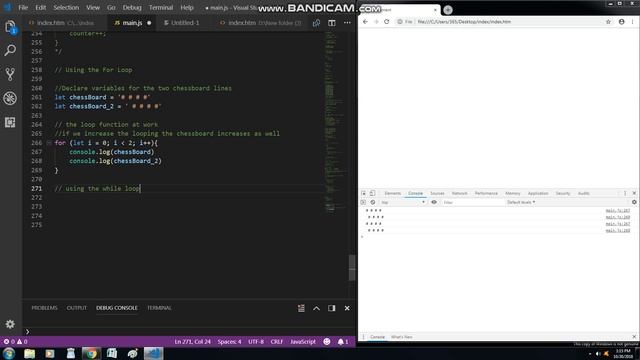
Task: Go forward in the Chrome browser
Action: [x=376, y=22]
